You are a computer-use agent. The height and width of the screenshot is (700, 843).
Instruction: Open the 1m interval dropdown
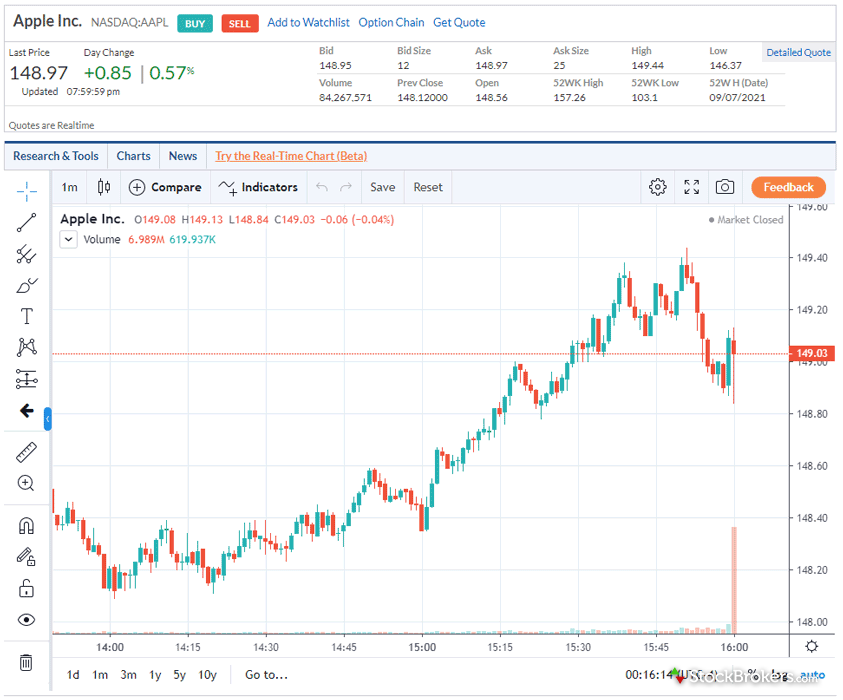click(x=69, y=187)
